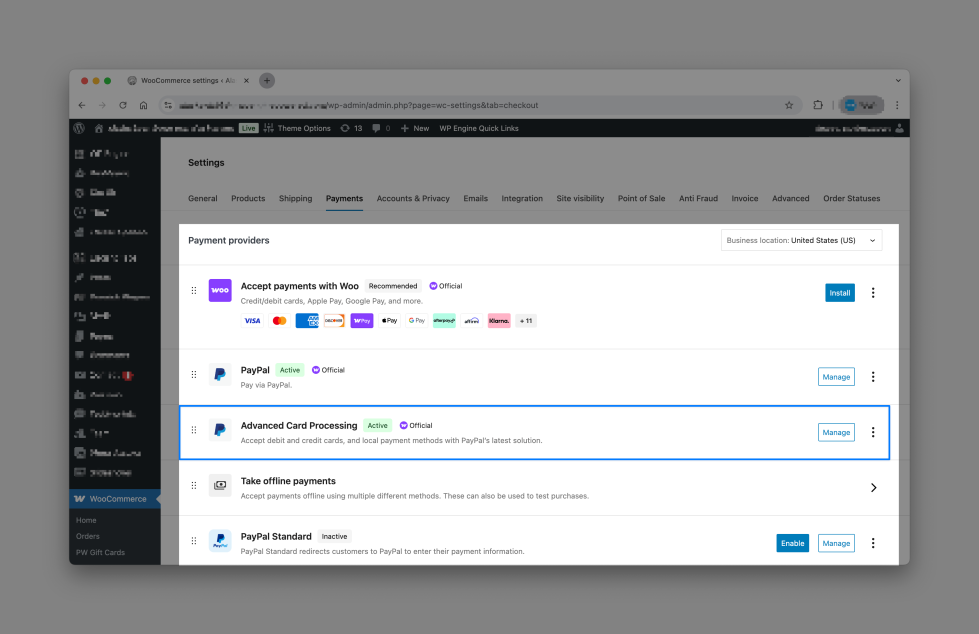The height and width of the screenshot is (634, 979).
Task: Open the Anti Fraud tab
Action: click(x=698, y=199)
